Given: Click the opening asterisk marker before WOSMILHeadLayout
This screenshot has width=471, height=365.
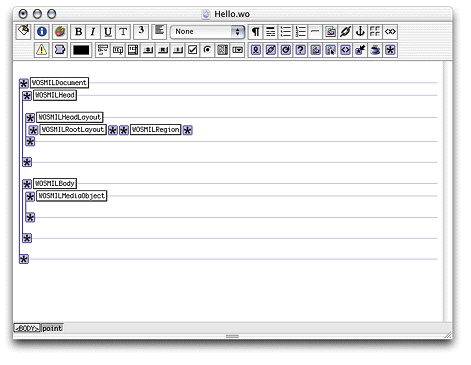Looking at the screenshot, I should (x=30, y=118).
